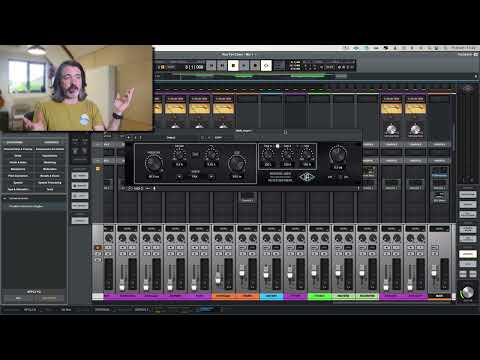The width and height of the screenshot is (480, 360).
Task: Click the Stop button in the transport
Action: (233, 66)
